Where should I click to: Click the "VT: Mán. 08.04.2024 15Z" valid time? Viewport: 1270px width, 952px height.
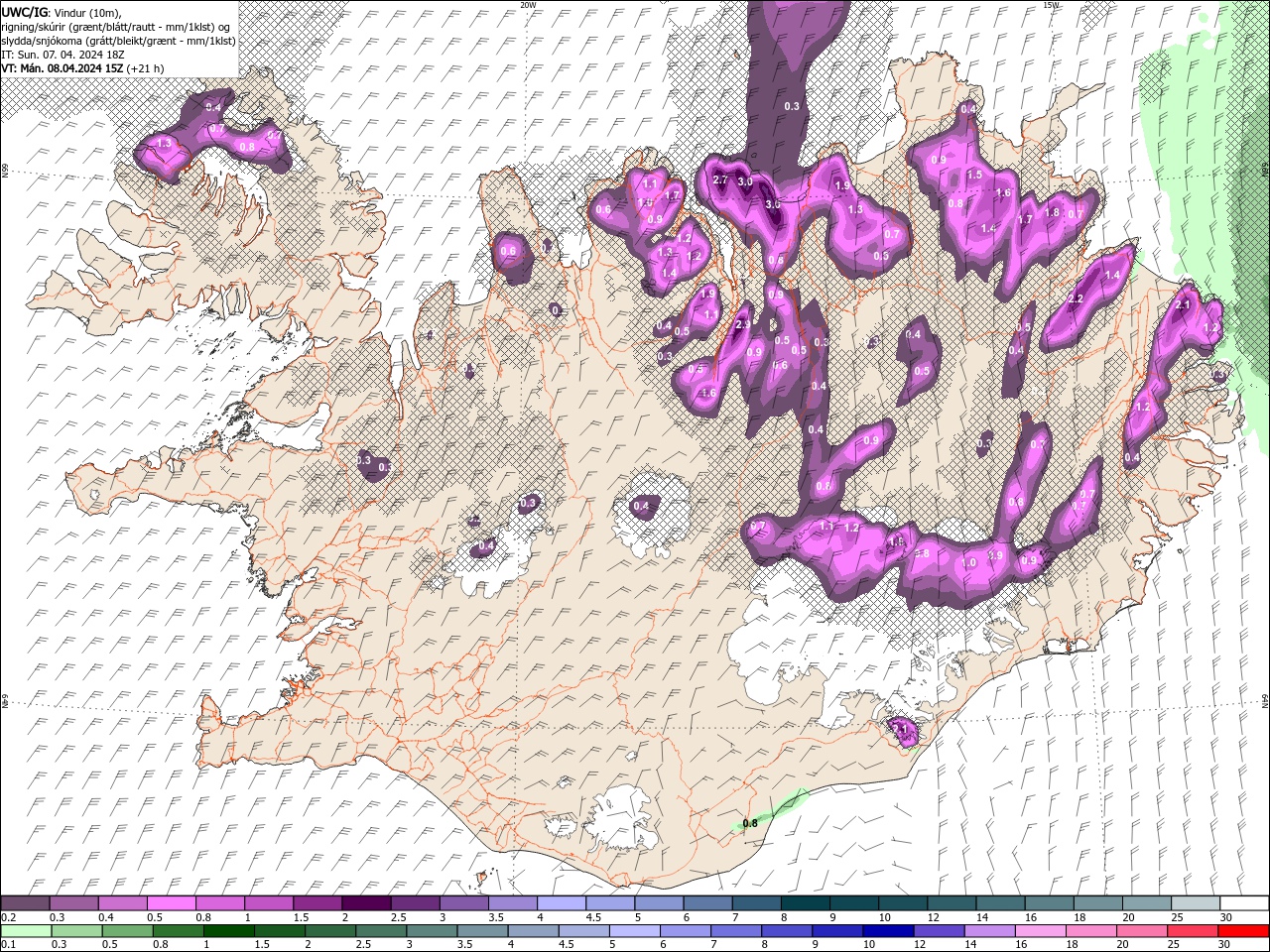(x=63, y=68)
